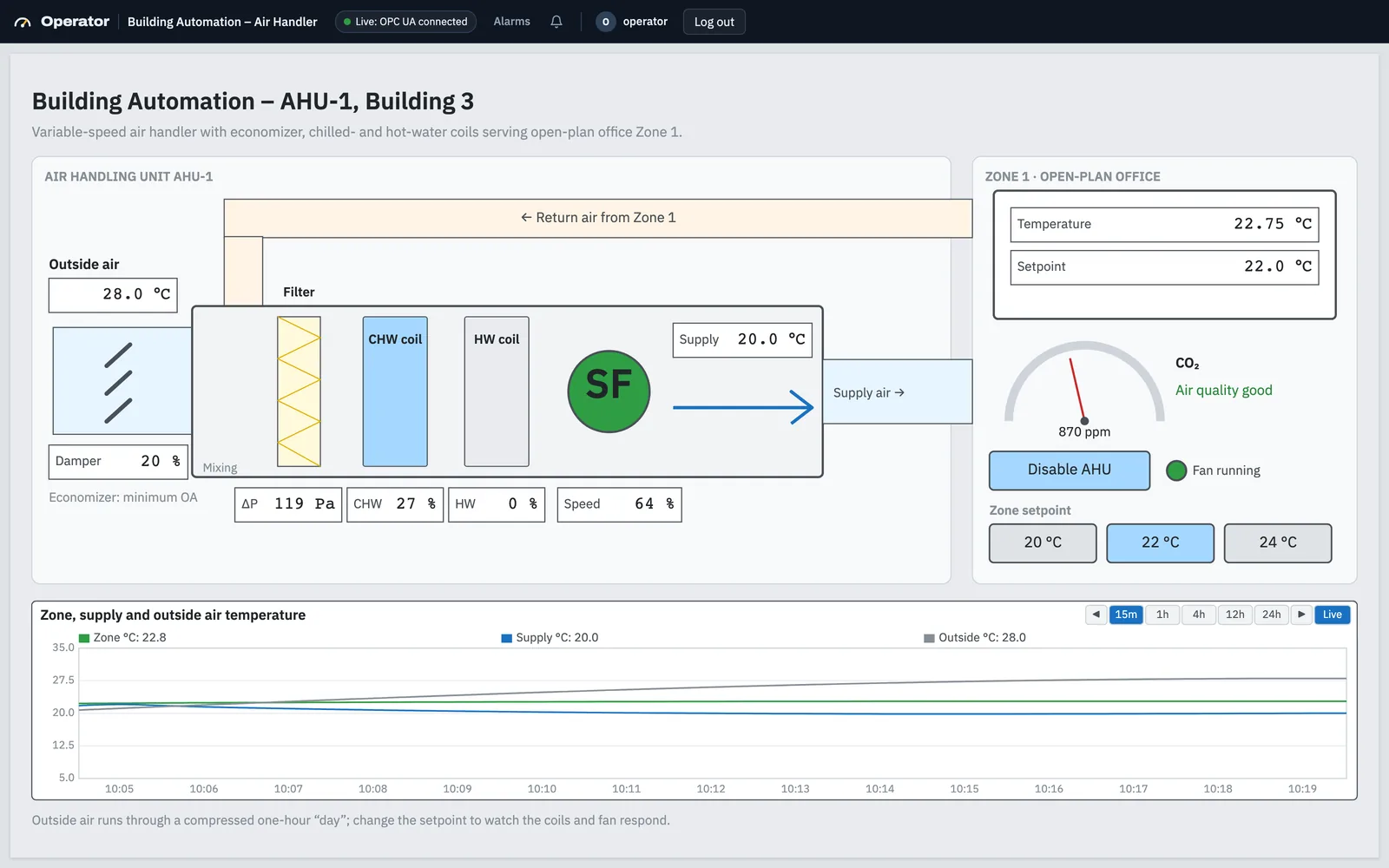Screen dimensions: 1389x868
Task: Click the zone Temperature 22.75 °C field
Action: point(1164,225)
